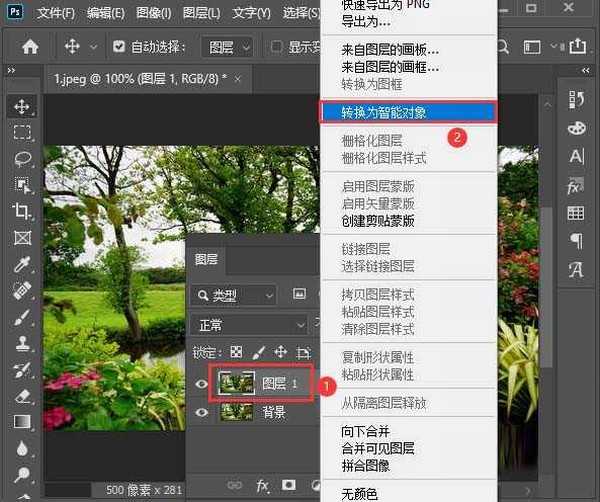Open layer styles fx button
The width and height of the screenshot is (600, 502).
tap(263, 485)
